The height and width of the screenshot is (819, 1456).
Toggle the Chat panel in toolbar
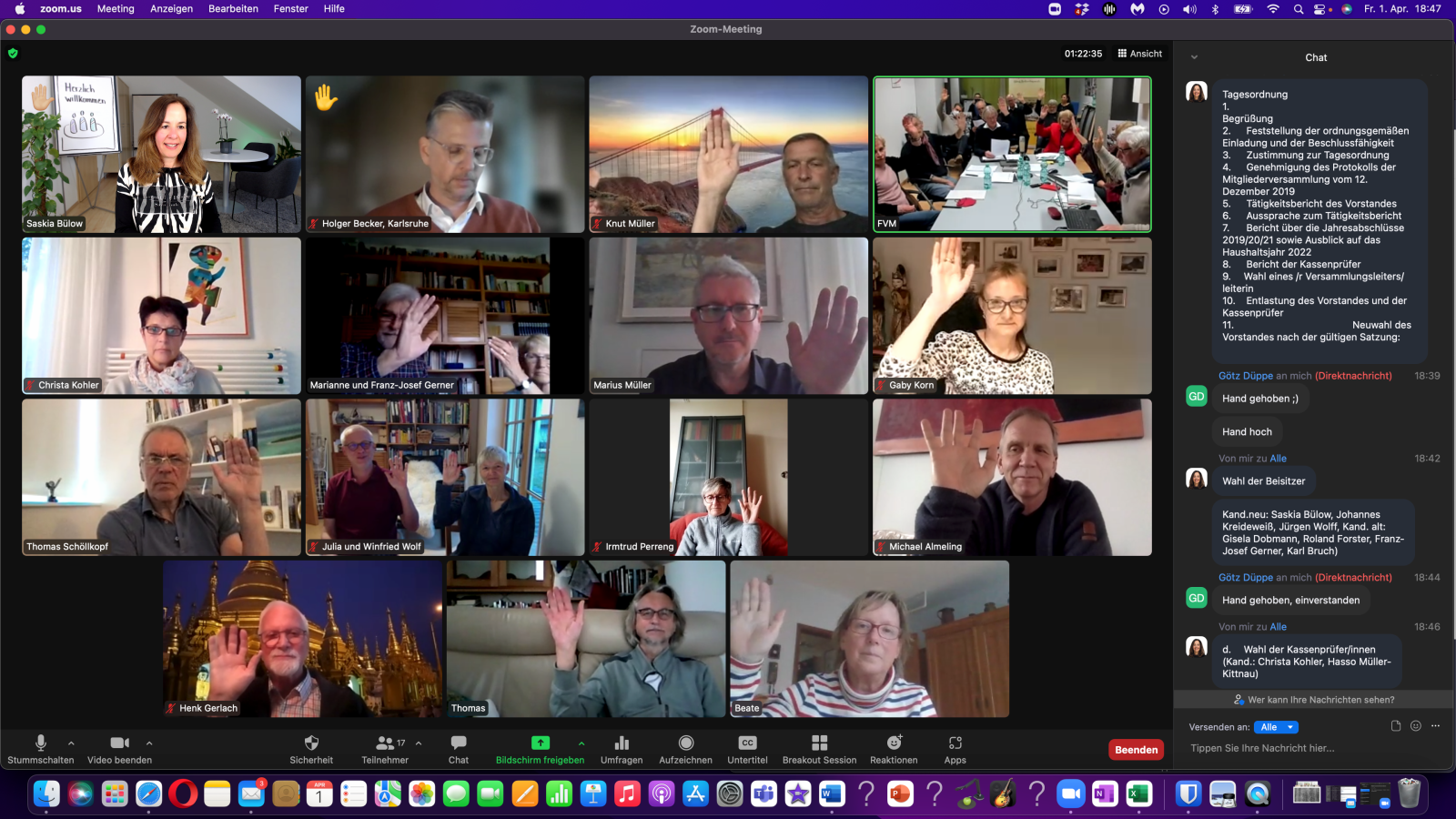(459, 750)
